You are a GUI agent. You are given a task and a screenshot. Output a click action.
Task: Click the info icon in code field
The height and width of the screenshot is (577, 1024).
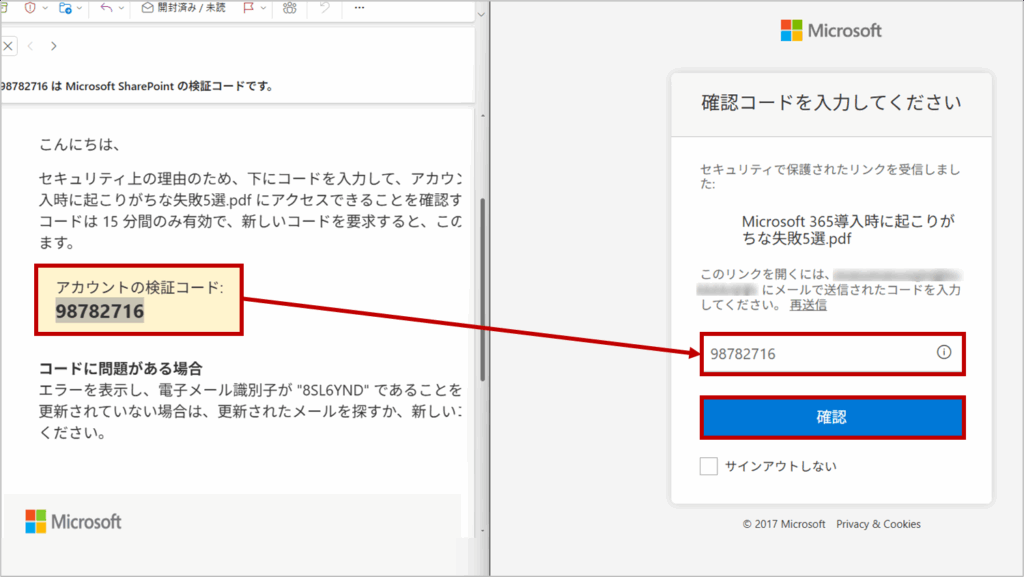944,352
